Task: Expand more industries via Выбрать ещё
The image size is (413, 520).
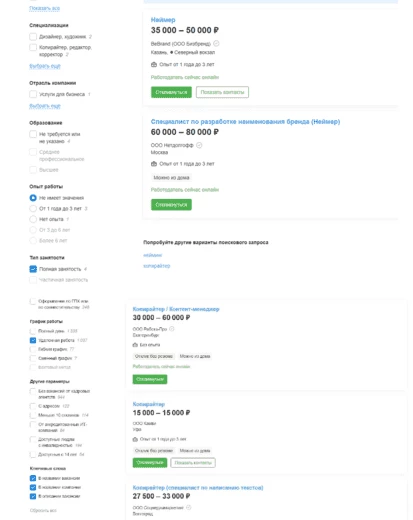Action: [x=45, y=106]
